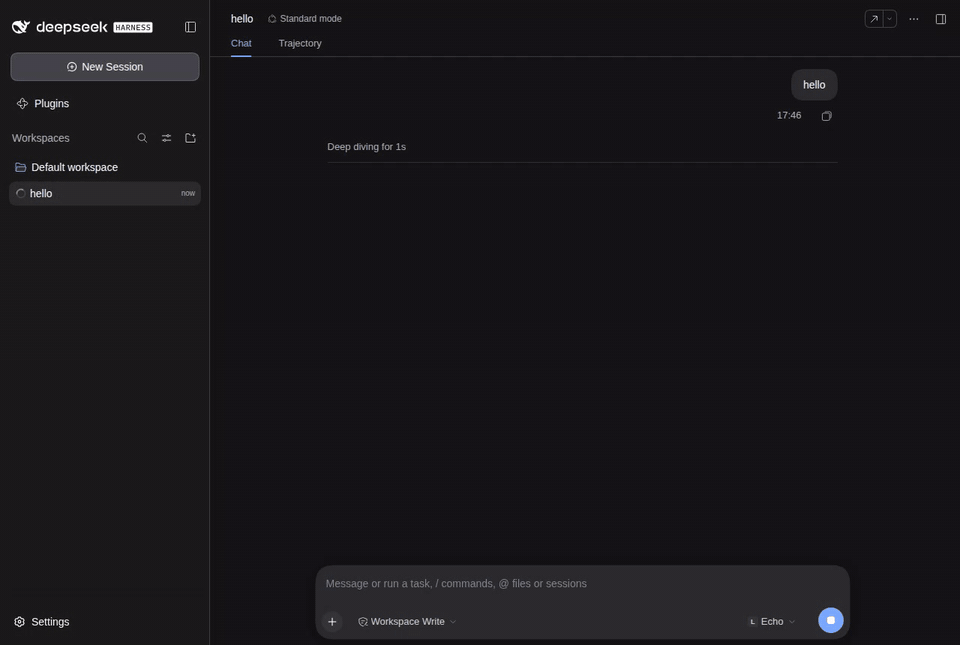Open the Workspace Write permission dropdown
The image size is (960, 645).
[x=407, y=622]
